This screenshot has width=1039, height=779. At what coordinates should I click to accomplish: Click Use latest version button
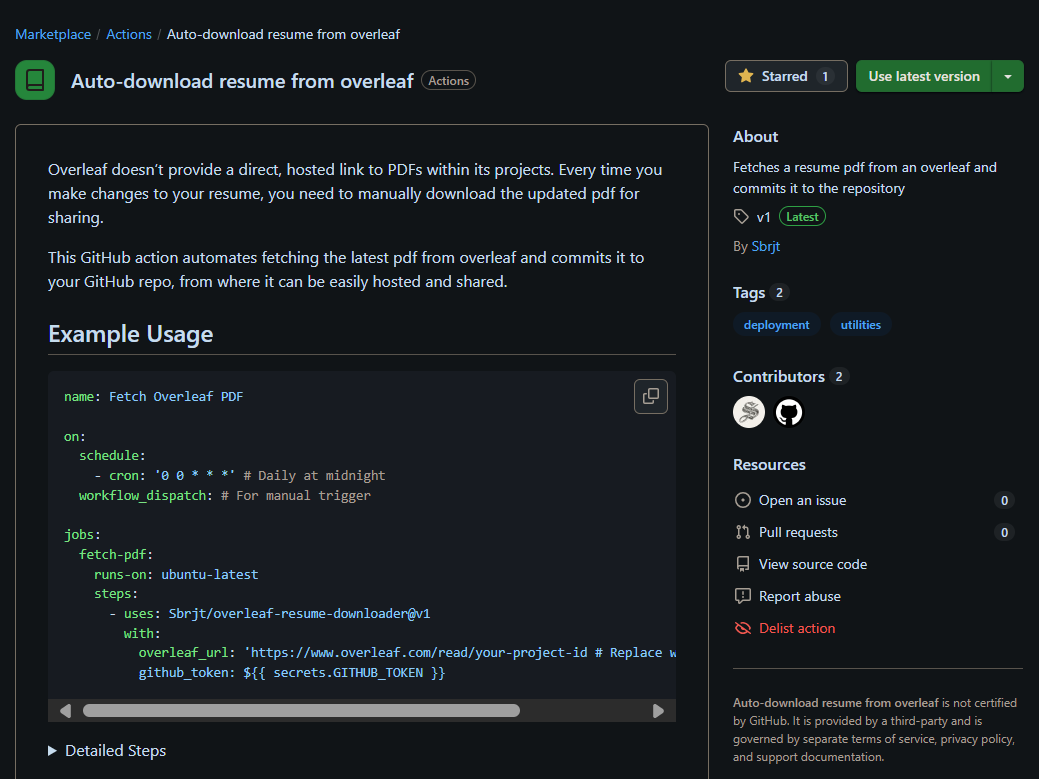[923, 76]
